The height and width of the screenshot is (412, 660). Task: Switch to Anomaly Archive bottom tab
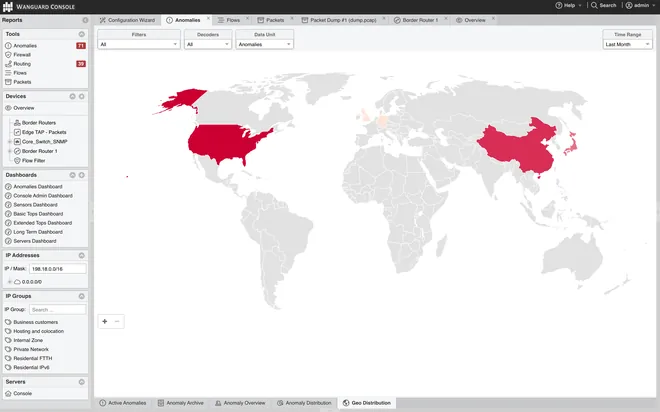(x=181, y=403)
